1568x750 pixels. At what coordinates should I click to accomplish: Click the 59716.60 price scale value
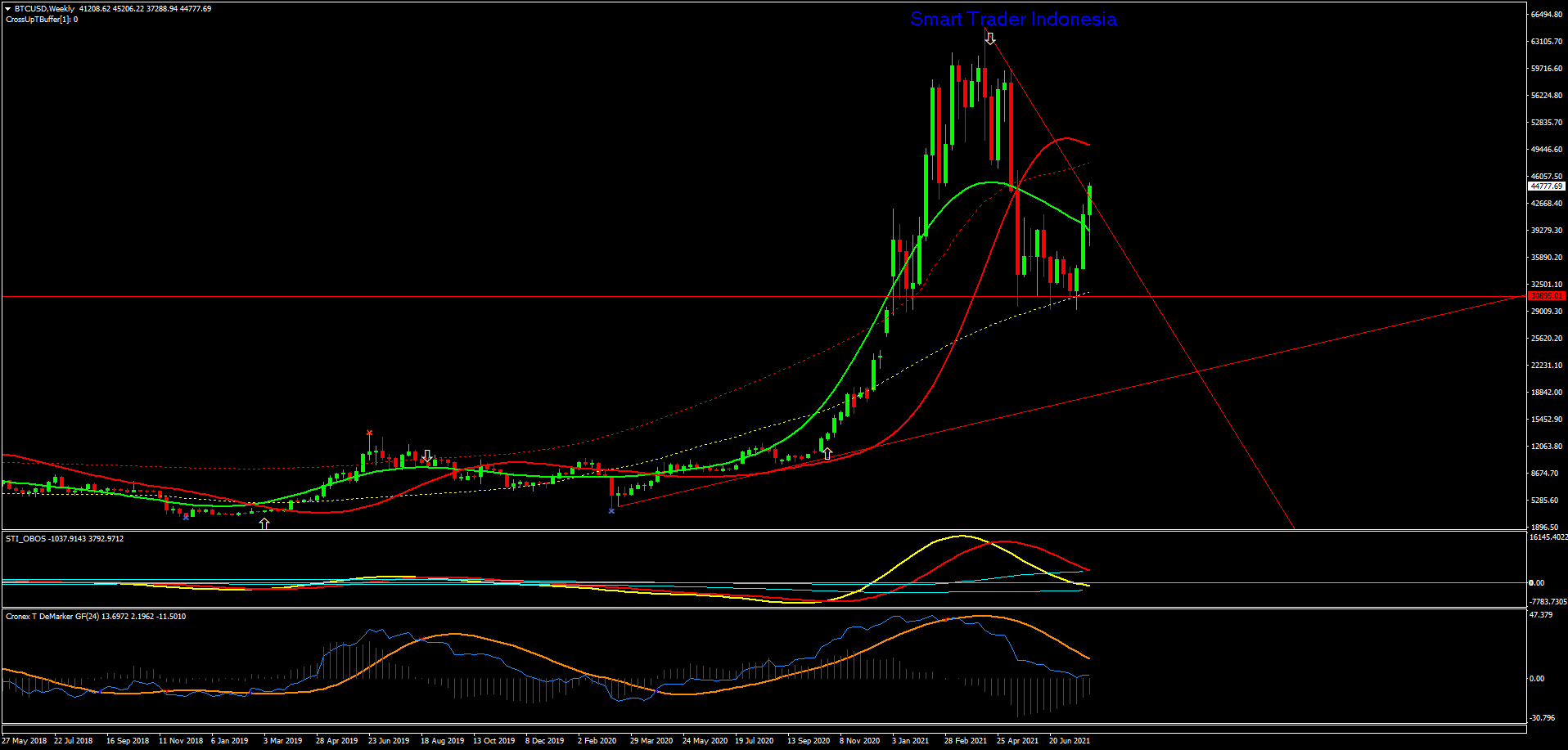[1547, 69]
